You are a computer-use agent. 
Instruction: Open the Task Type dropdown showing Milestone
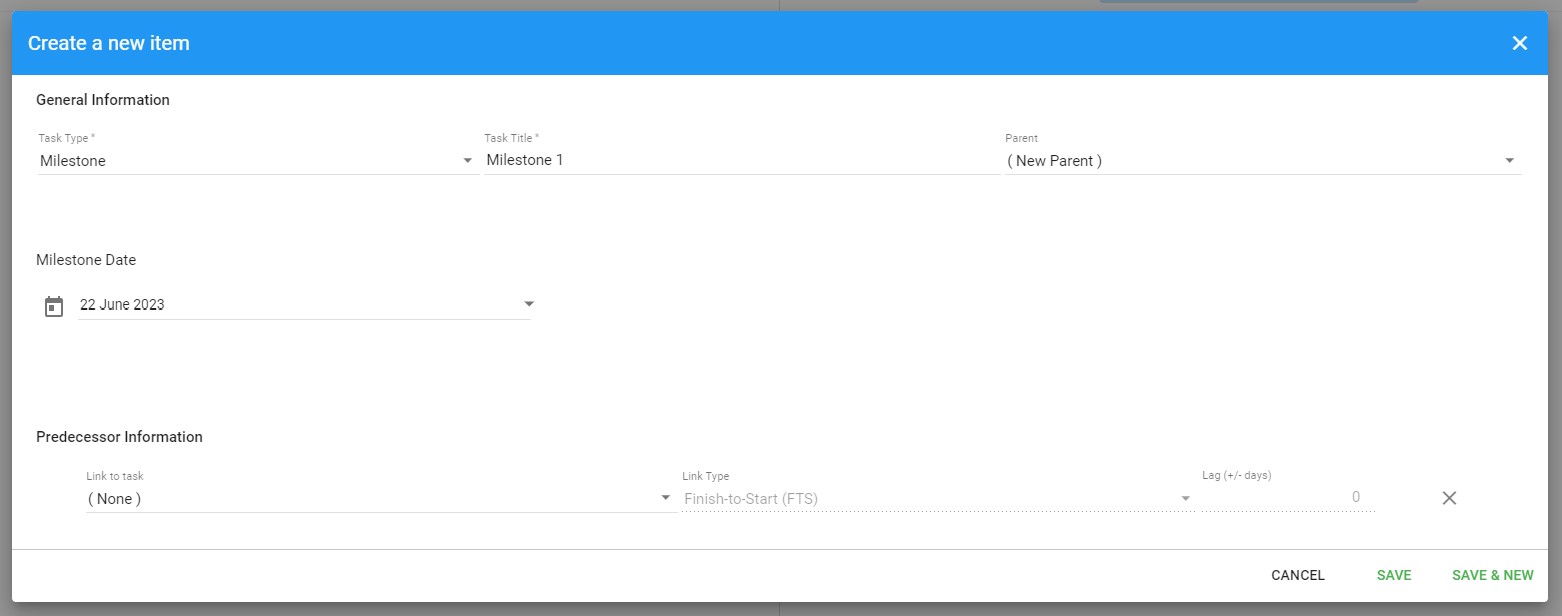click(258, 161)
